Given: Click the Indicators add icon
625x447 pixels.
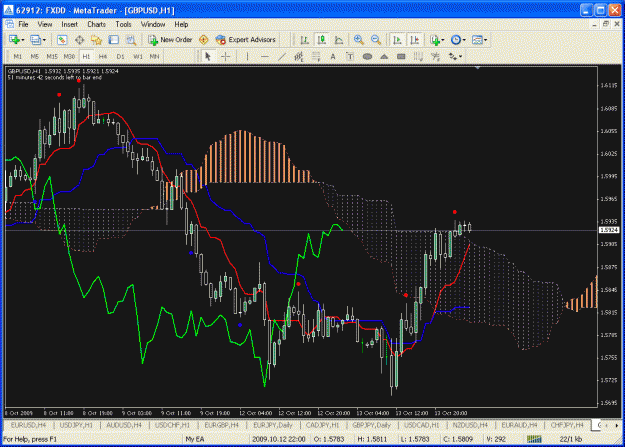Looking at the screenshot, I should 434,39.
